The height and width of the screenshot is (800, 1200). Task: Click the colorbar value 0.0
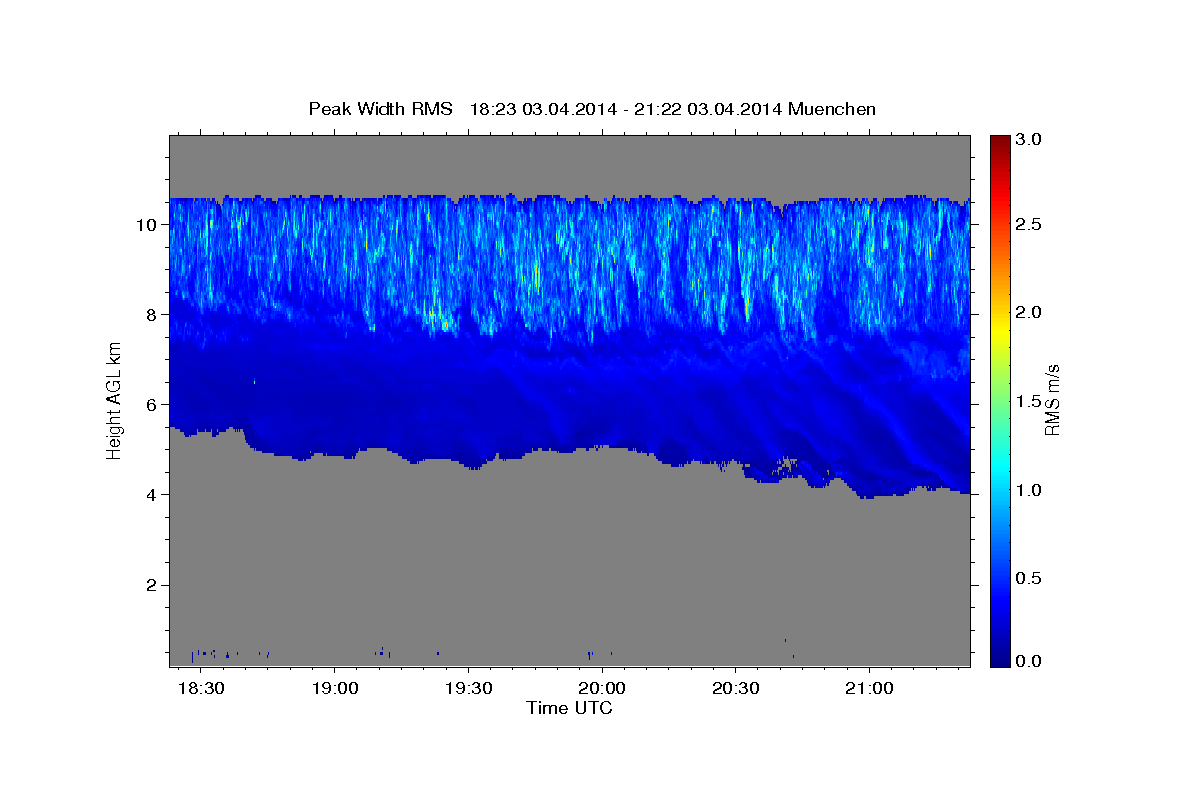click(x=1029, y=661)
